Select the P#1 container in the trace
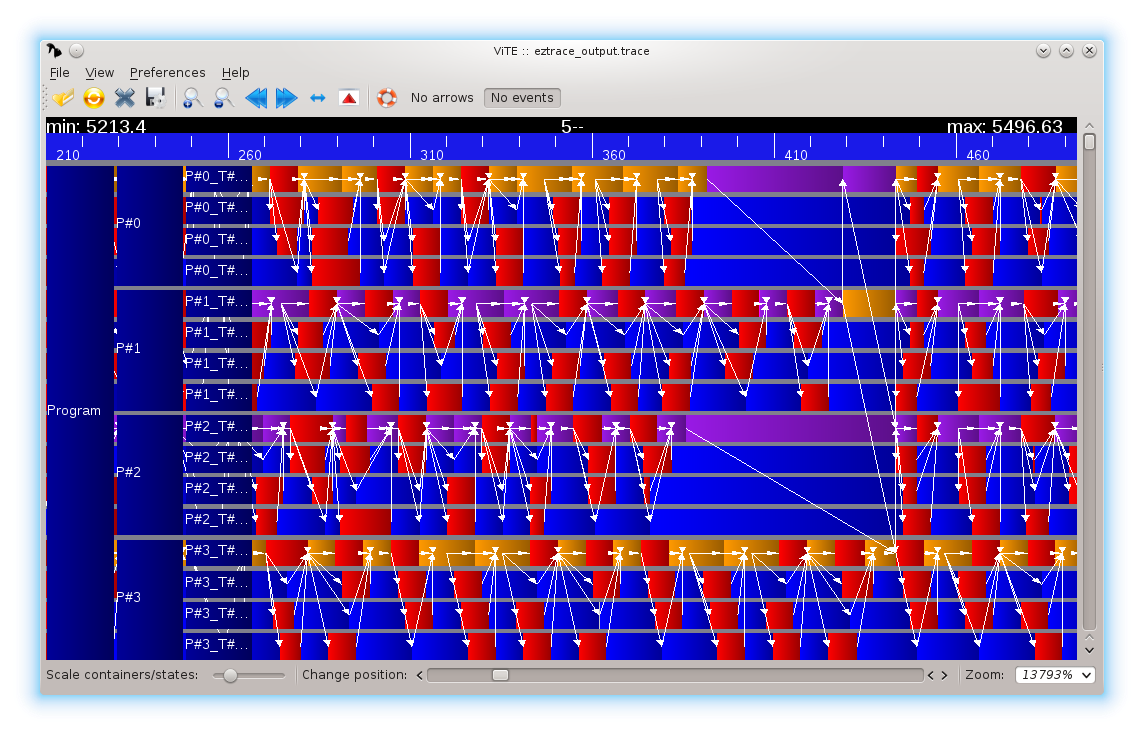1144x735 pixels. click(148, 348)
